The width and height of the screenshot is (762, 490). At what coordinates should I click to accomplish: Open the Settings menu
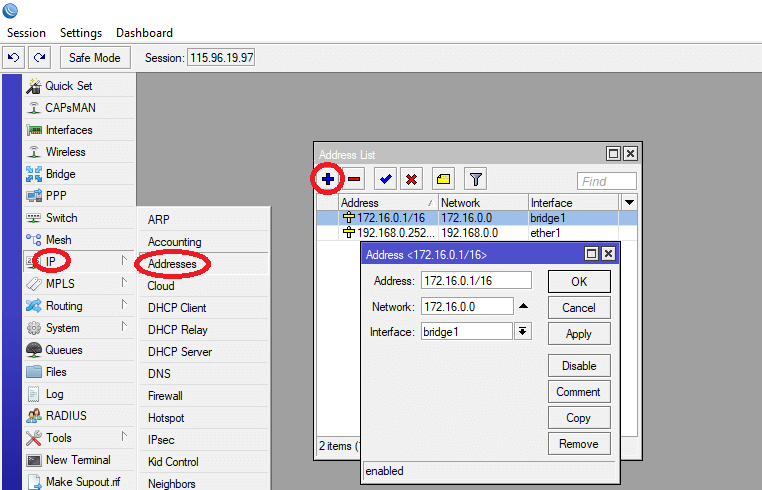point(81,33)
